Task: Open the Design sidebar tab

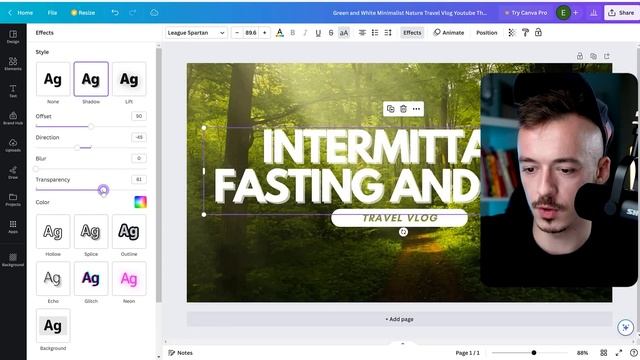Action: (x=13, y=37)
